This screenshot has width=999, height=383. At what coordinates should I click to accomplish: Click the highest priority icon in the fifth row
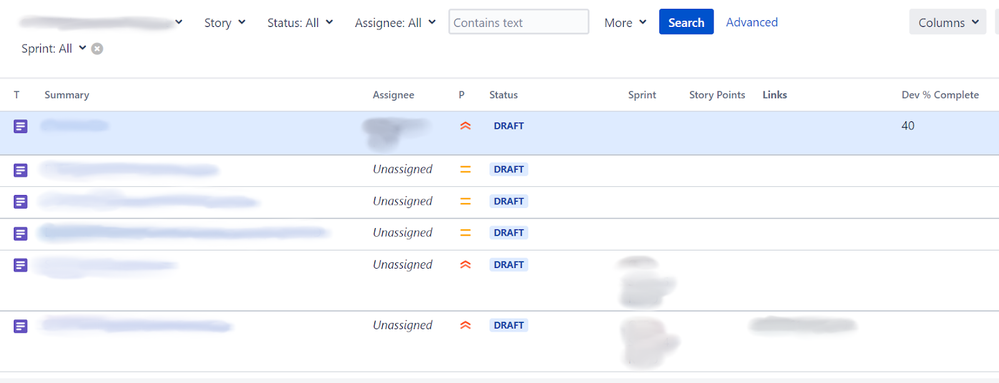465,264
